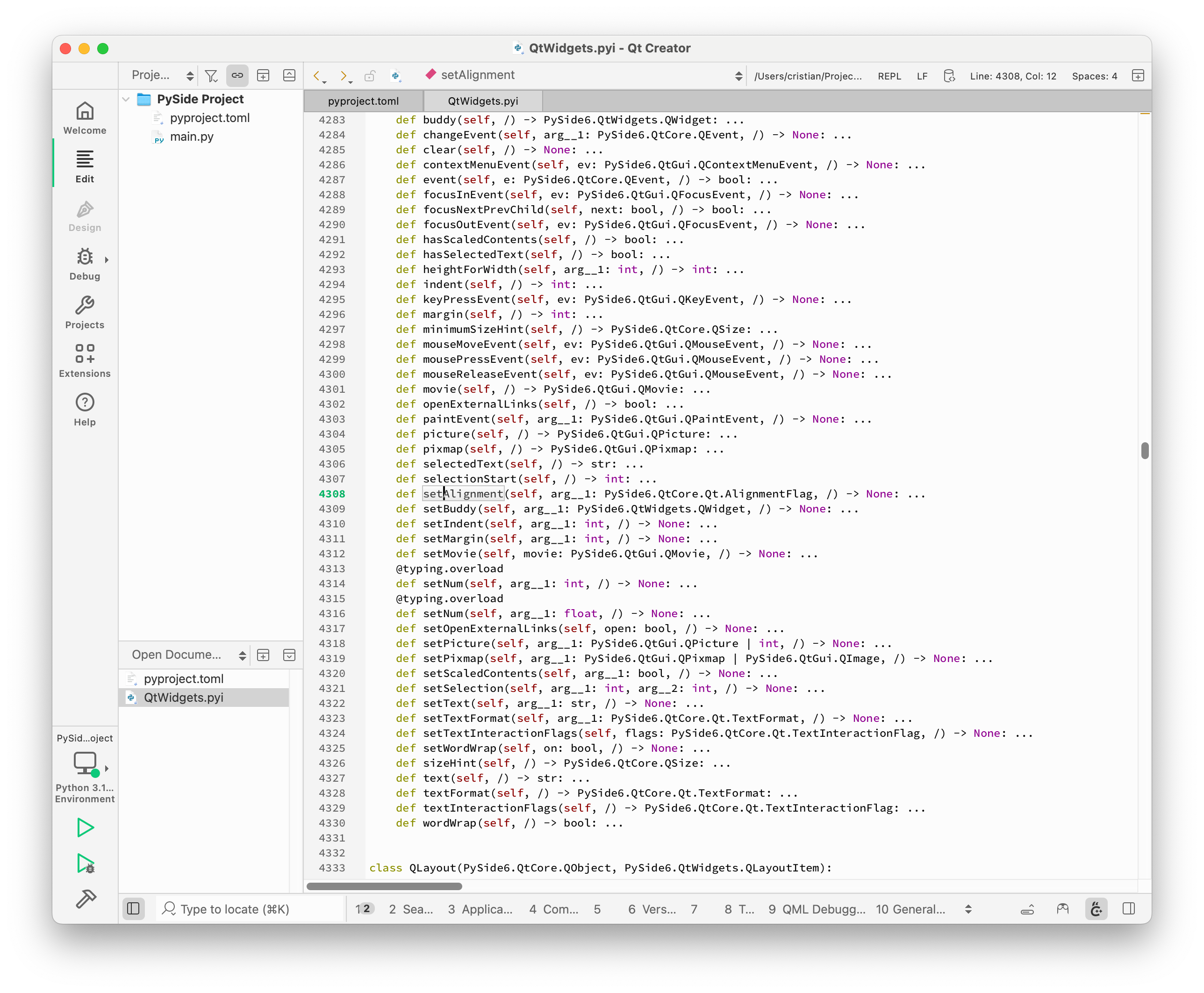Viewport: 1204px width, 993px height.
Task: Open the Search Results output pane
Action: 411,909
